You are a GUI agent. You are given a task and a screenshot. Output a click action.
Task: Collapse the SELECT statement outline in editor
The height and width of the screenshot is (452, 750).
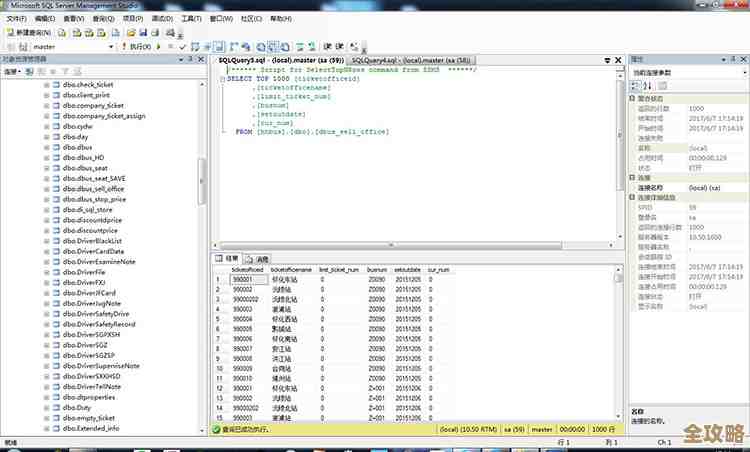click(222, 78)
